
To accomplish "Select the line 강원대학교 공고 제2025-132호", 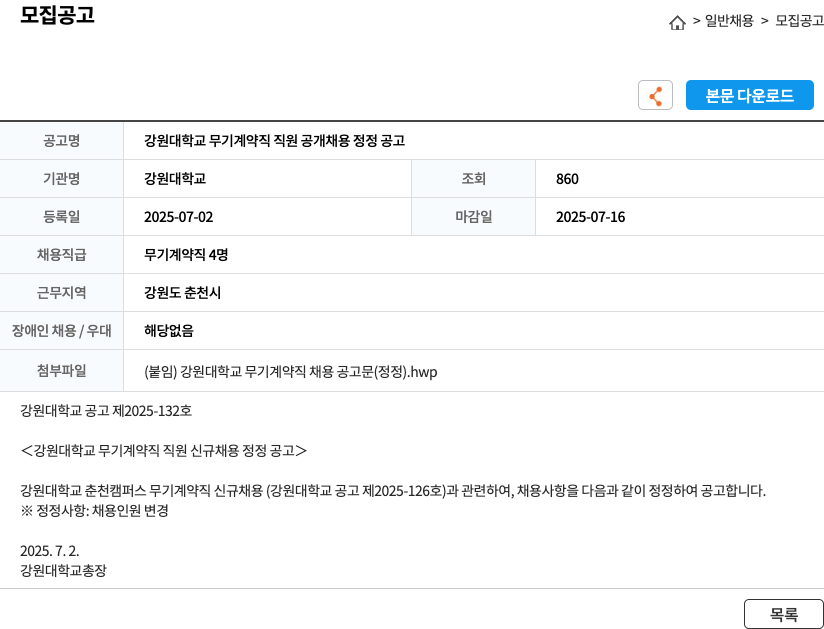I will point(106,410).
